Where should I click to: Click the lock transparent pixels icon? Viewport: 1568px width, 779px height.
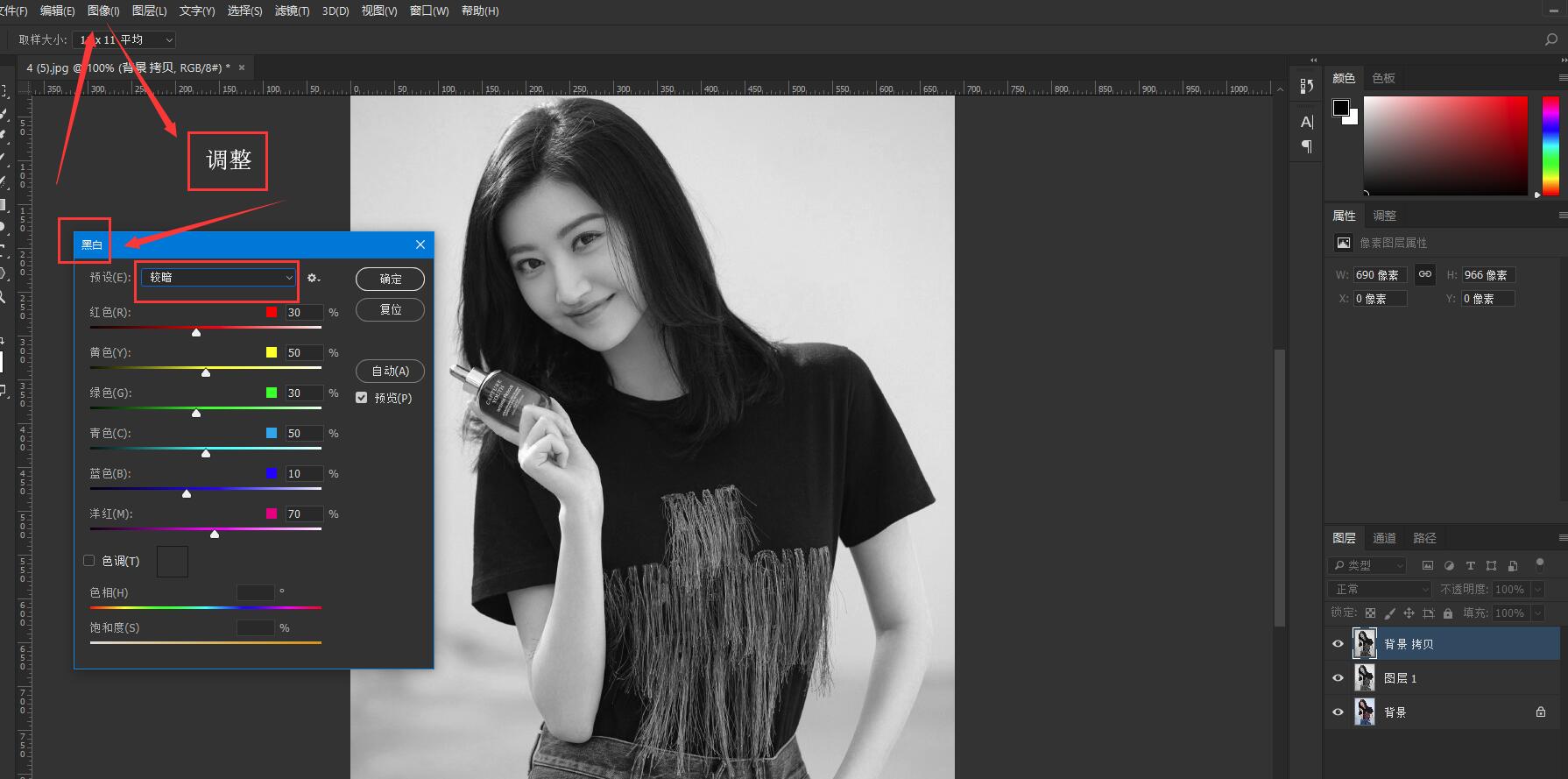tap(1370, 613)
